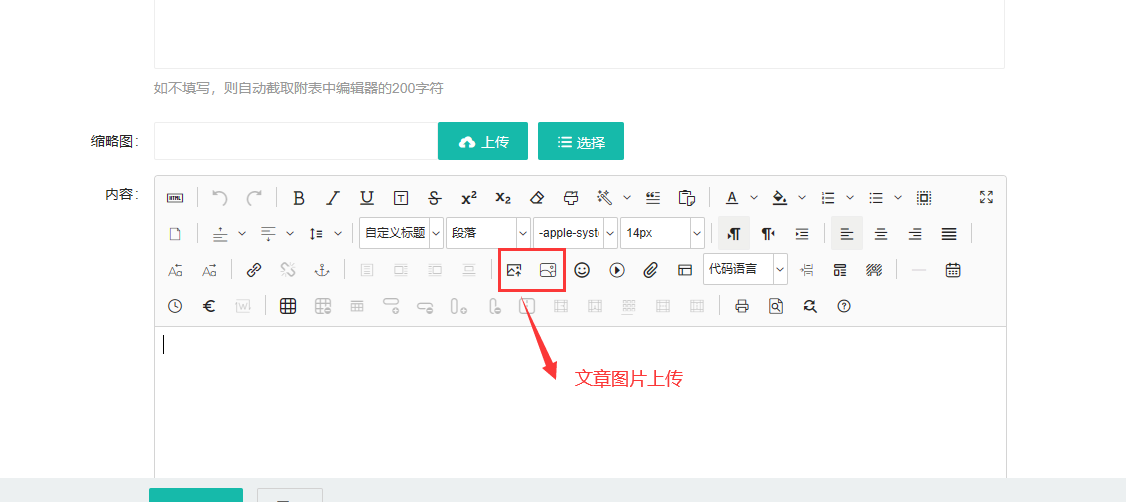Click the redo arrow icon

point(254,197)
